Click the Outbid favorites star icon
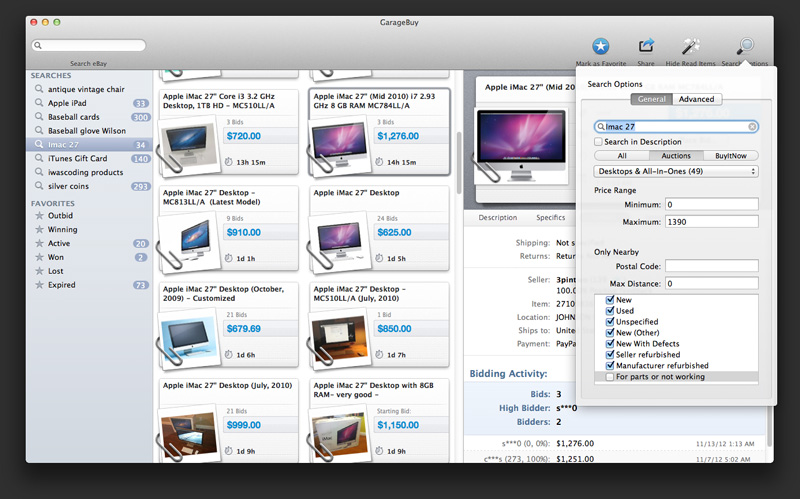The width and height of the screenshot is (800, 499). [x=39, y=215]
